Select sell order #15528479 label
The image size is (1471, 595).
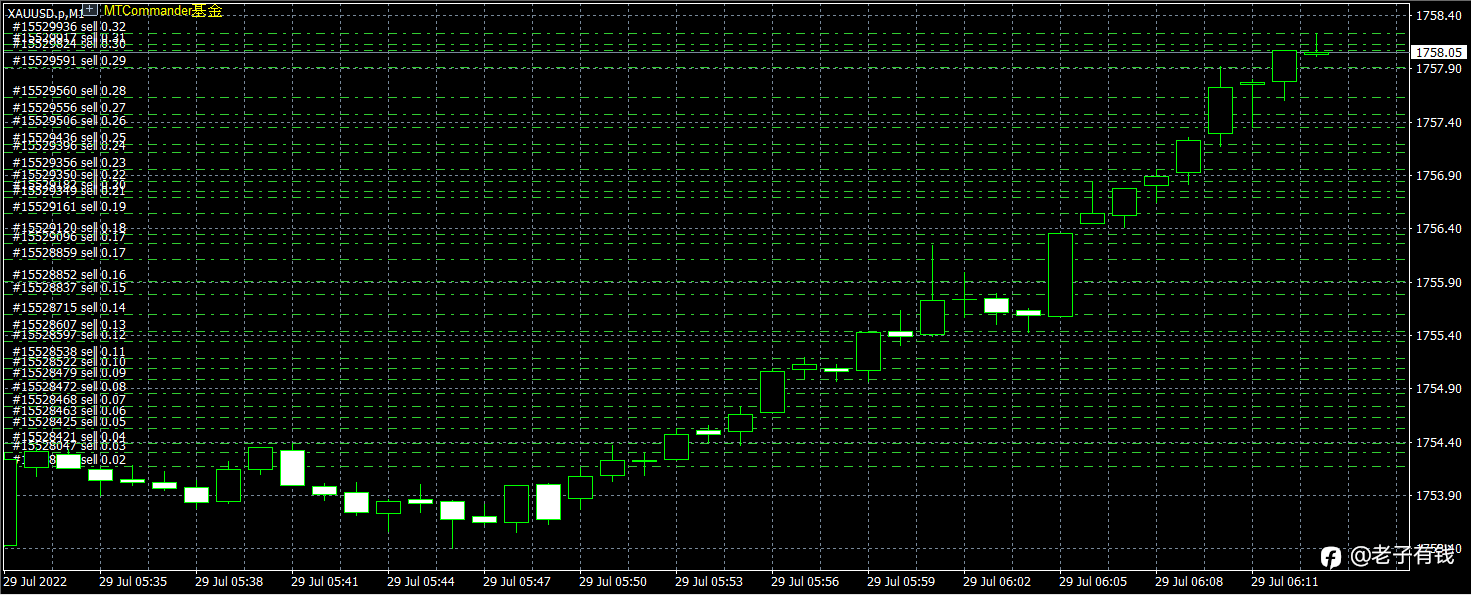point(69,373)
